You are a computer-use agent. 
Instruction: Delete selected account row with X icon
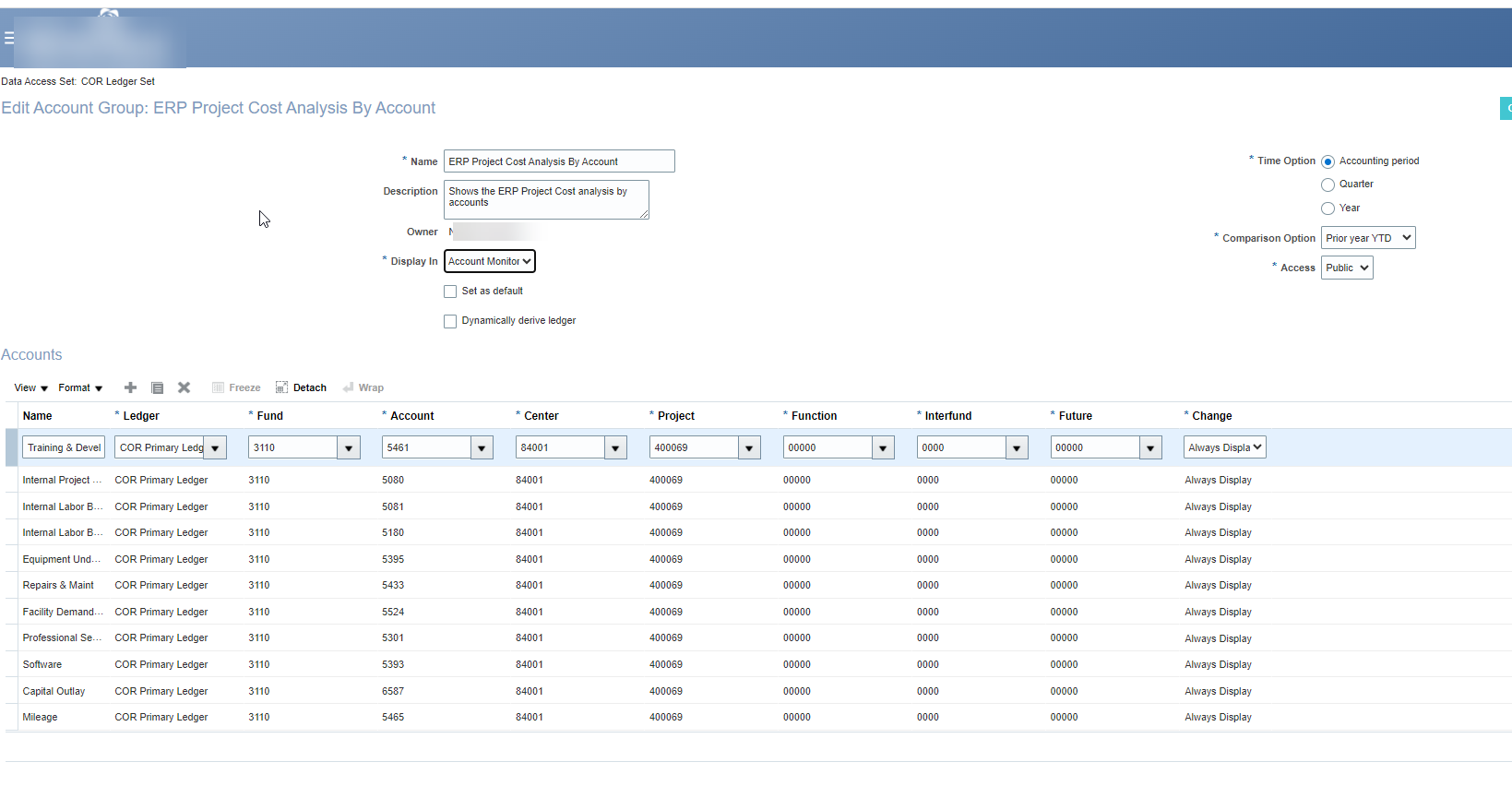point(184,387)
